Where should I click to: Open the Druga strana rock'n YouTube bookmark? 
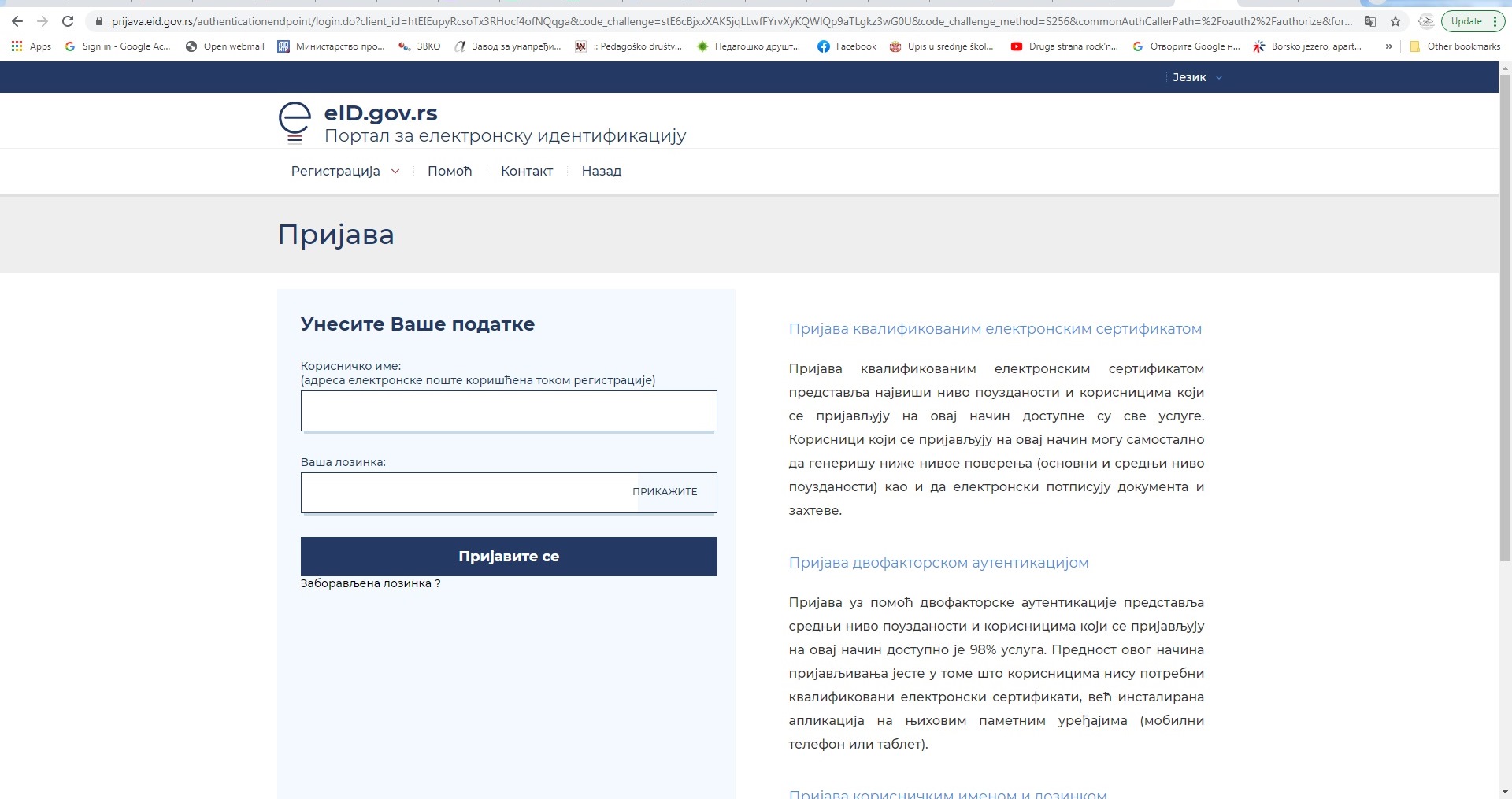[1064, 46]
